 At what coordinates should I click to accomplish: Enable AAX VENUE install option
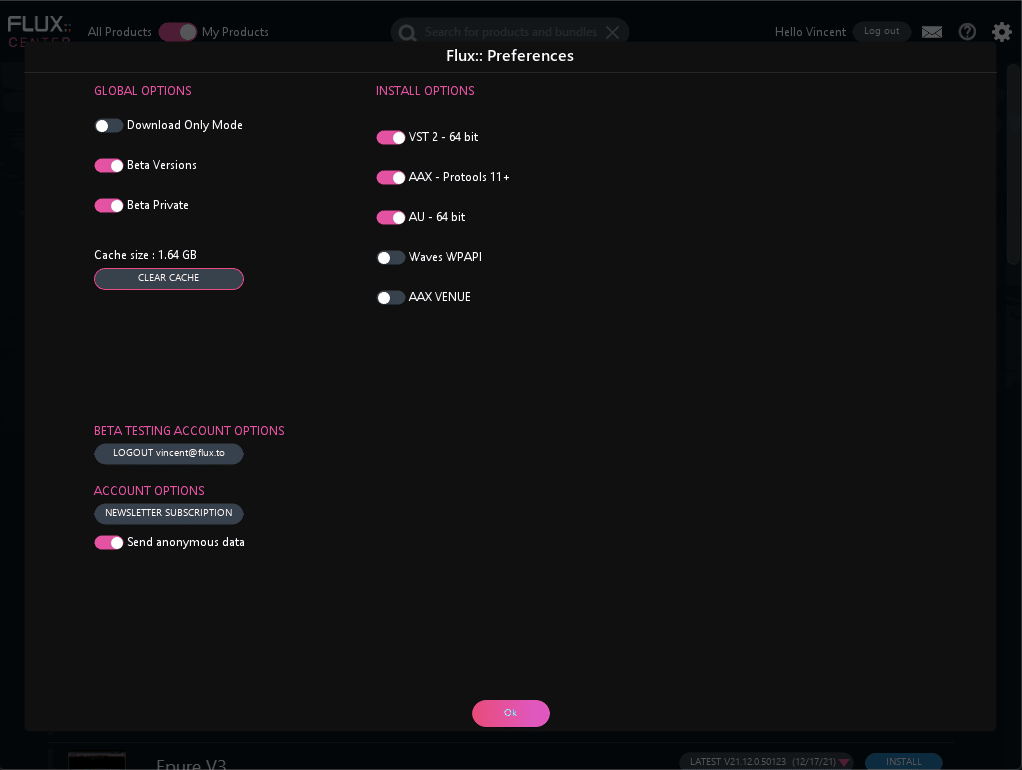click(x=391, y=298)
